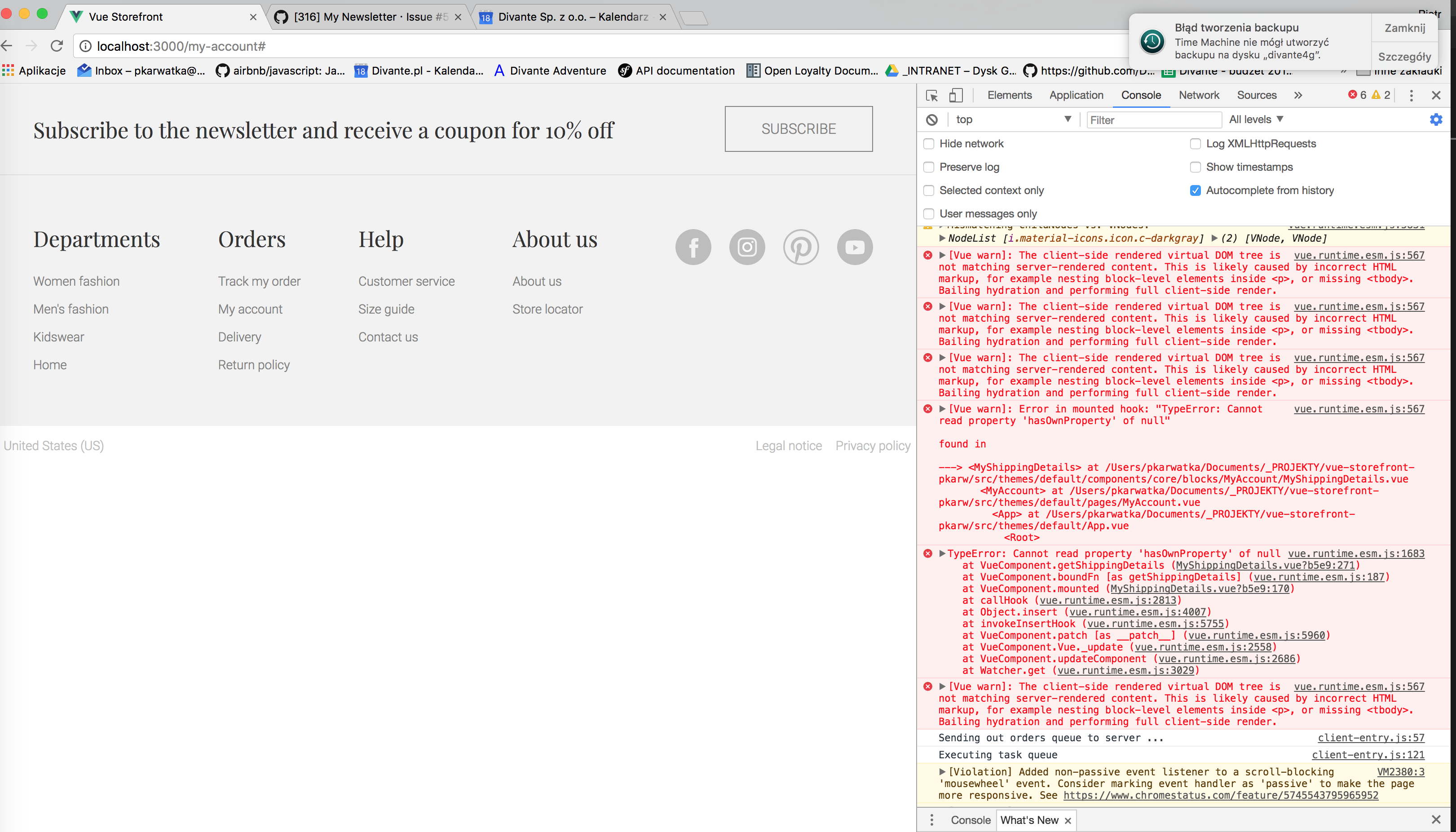Open the chromestatus.com feature link
Screen dimensions: 1456x832
pyautogui.click(x=1220, y=796)
